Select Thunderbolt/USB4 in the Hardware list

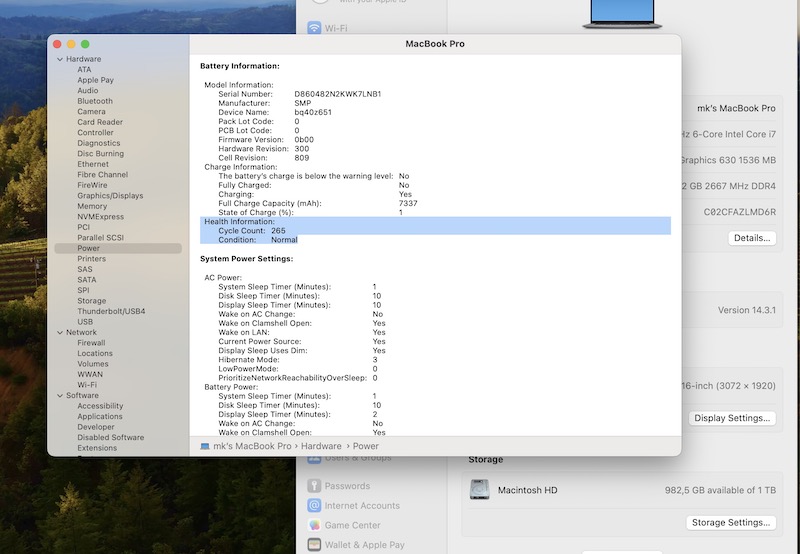[x=111, y=311]
